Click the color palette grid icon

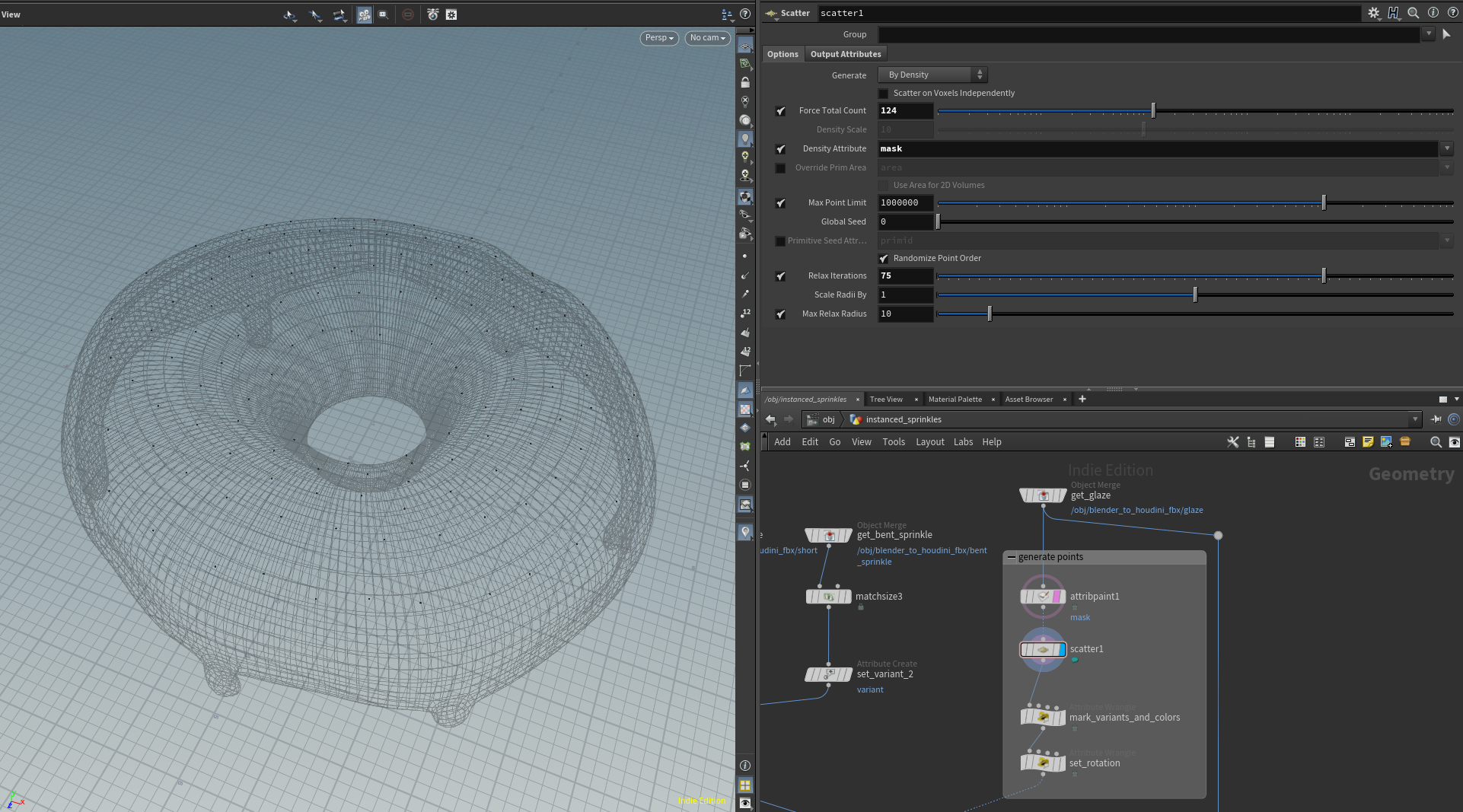coord(1300,442)
